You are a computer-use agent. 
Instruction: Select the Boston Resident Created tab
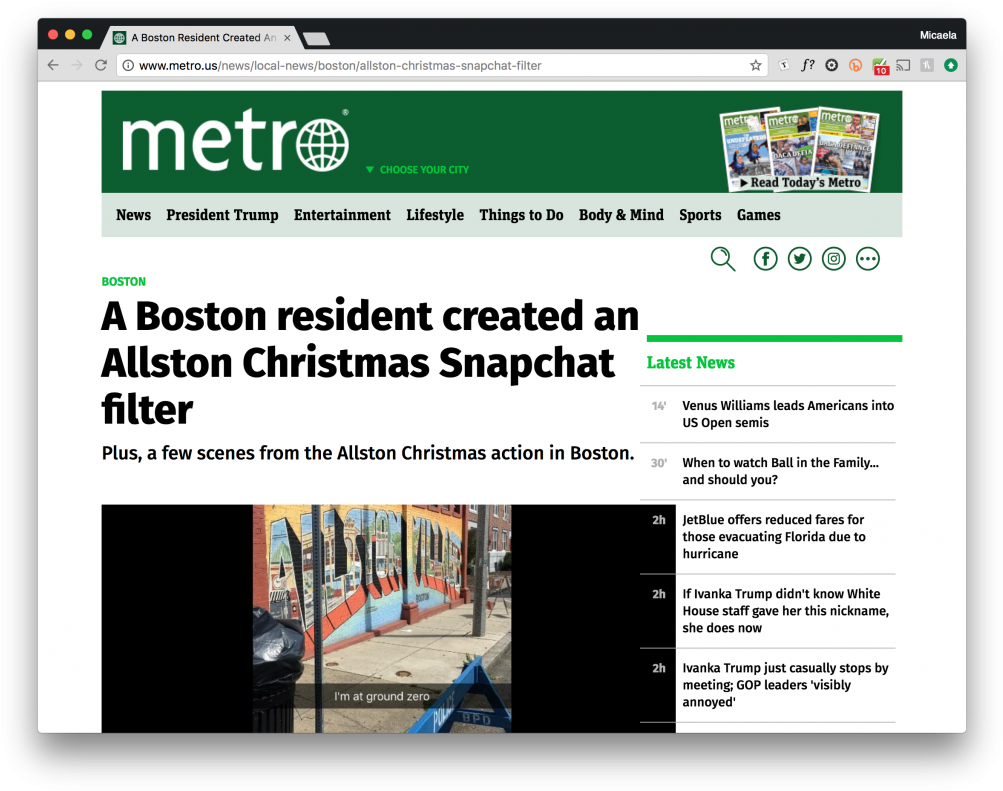click(203, 38)
